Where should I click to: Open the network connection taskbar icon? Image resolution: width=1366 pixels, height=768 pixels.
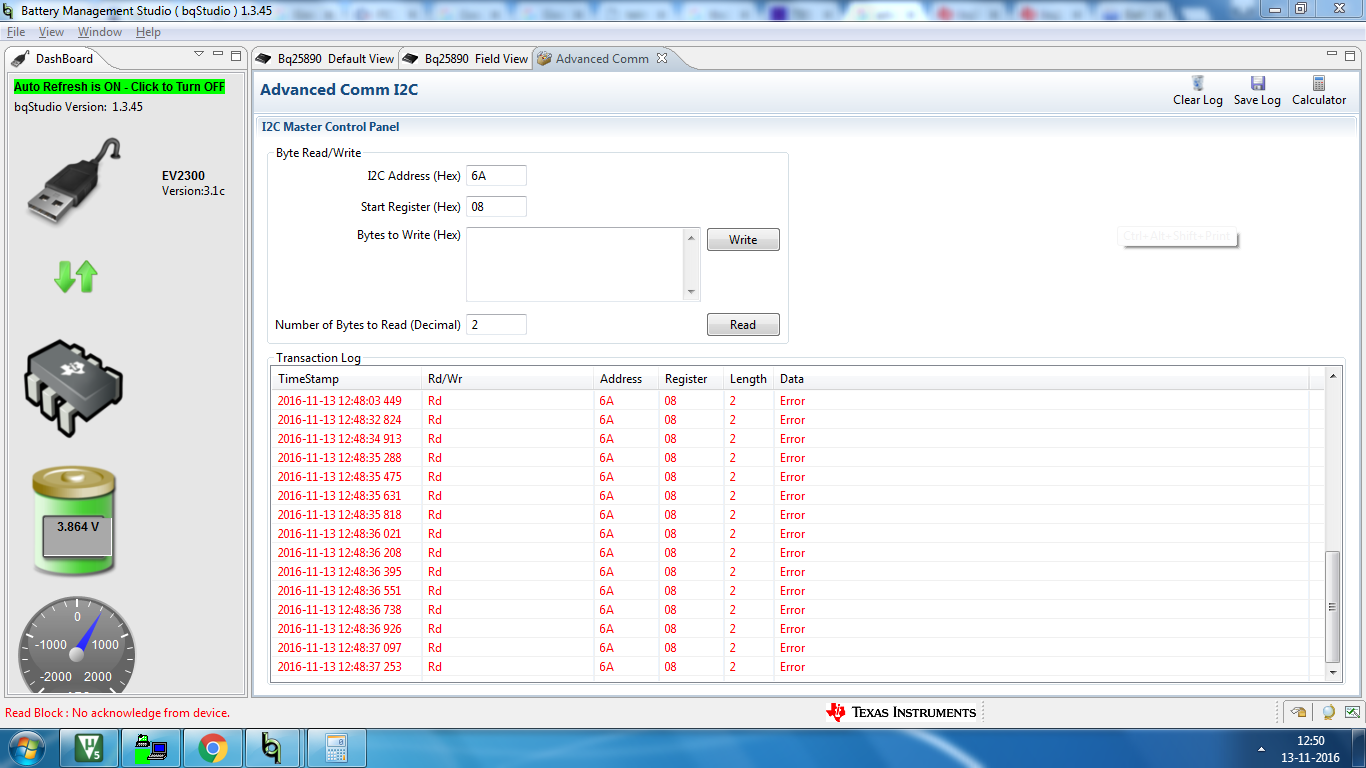coord(150,748)
